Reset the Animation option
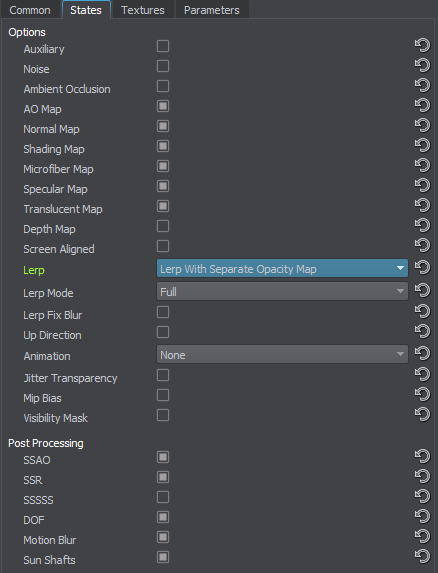 point(422,353)
